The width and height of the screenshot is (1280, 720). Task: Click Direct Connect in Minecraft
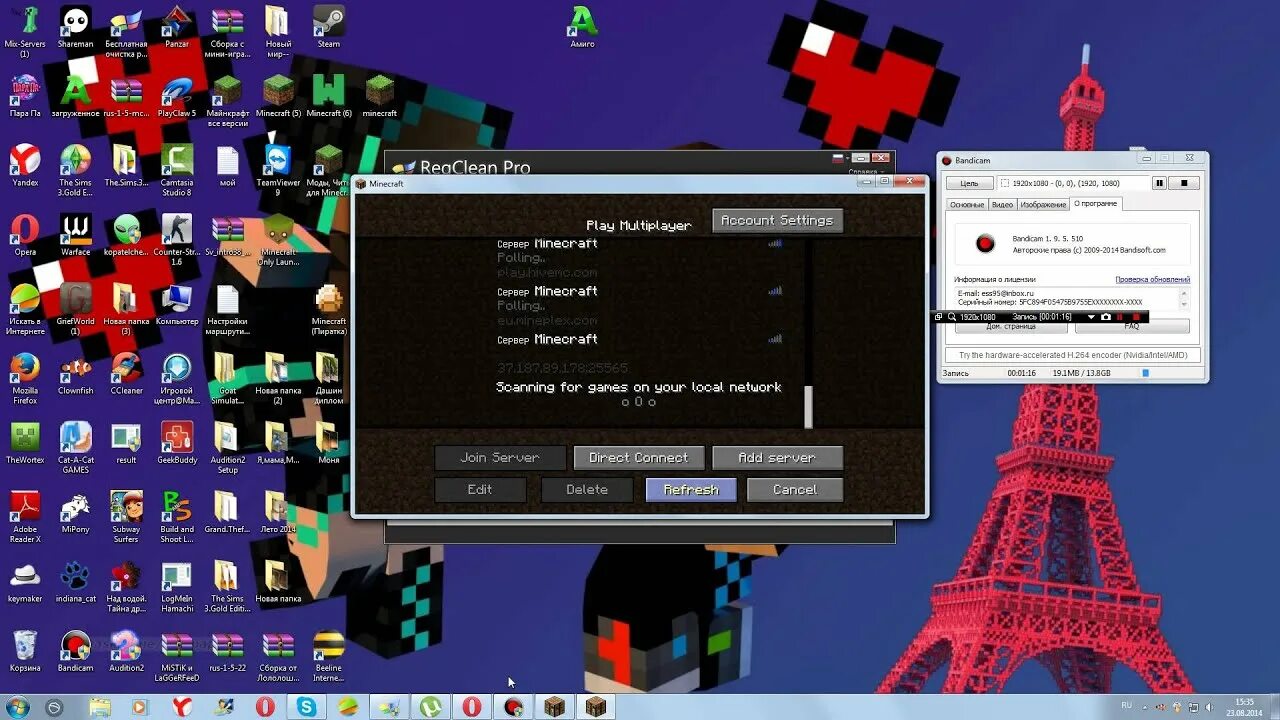[x=639, y=458]
